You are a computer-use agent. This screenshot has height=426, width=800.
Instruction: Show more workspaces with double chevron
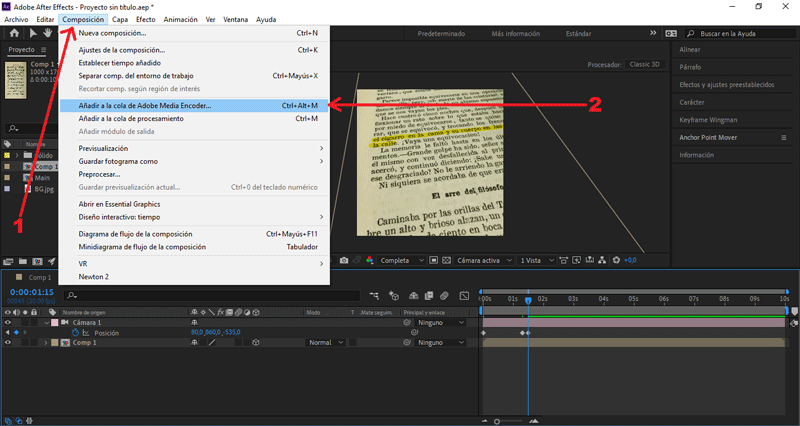pyautogui.click(x=653, y=33)
